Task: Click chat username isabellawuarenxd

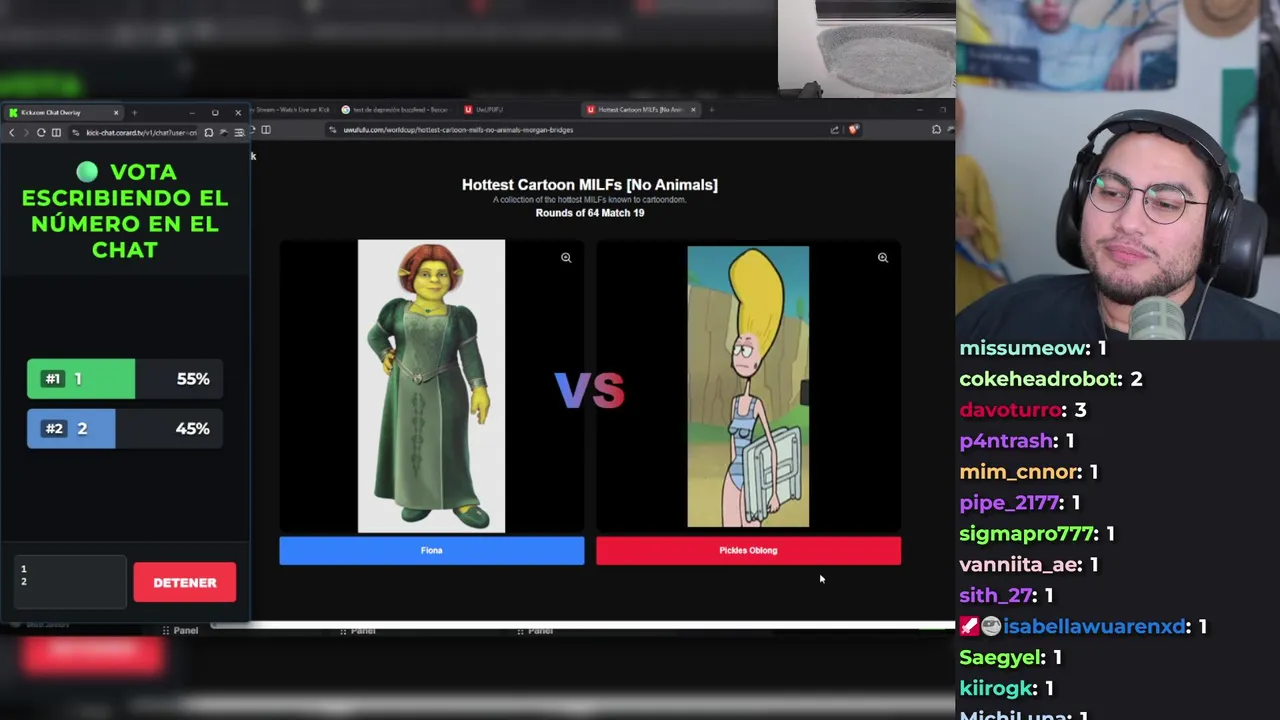Action: click(1094, 626)
